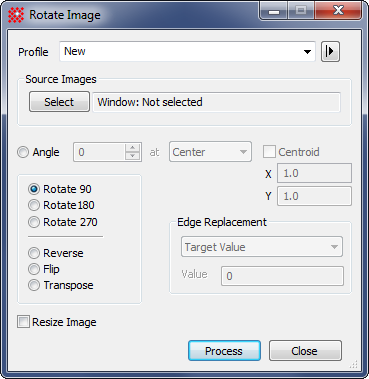Click the Process button

tap(224, 351)
